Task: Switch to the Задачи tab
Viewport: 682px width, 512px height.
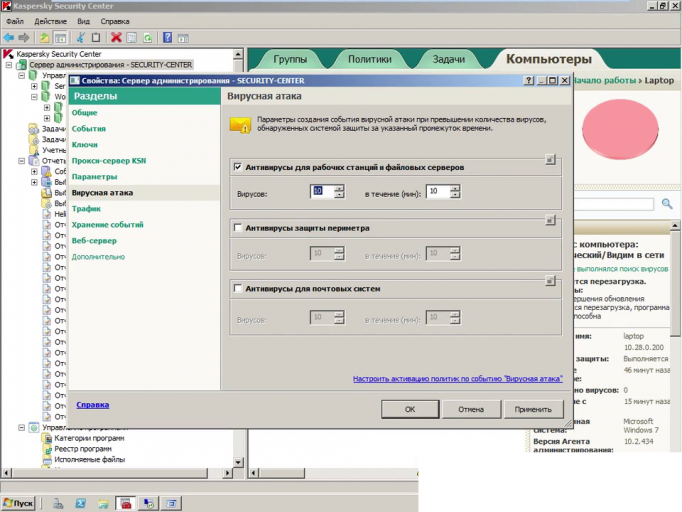Action: 448,59
